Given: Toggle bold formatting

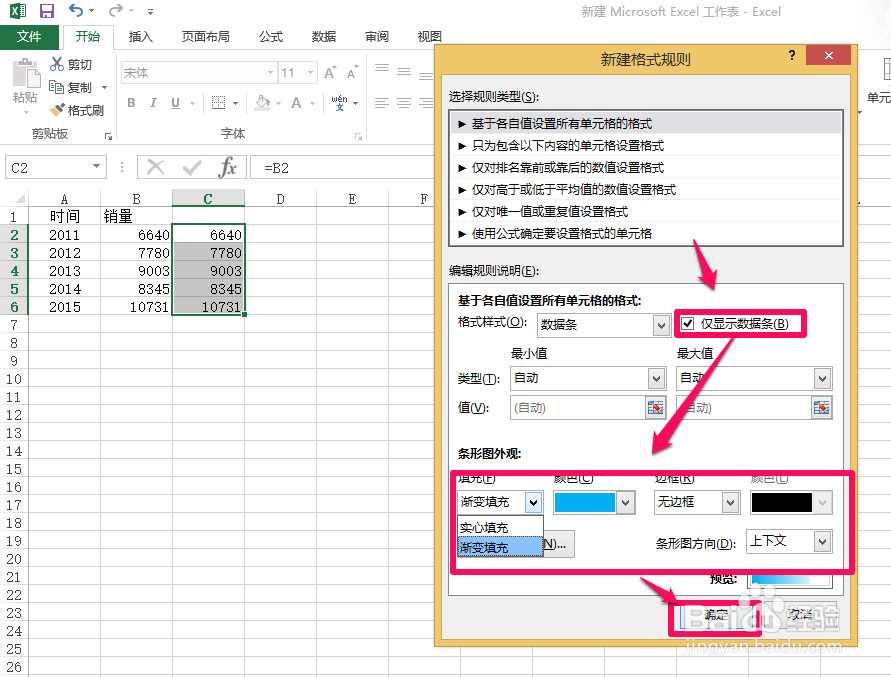Looking at the screenshot, I should (x=130, y=103).
